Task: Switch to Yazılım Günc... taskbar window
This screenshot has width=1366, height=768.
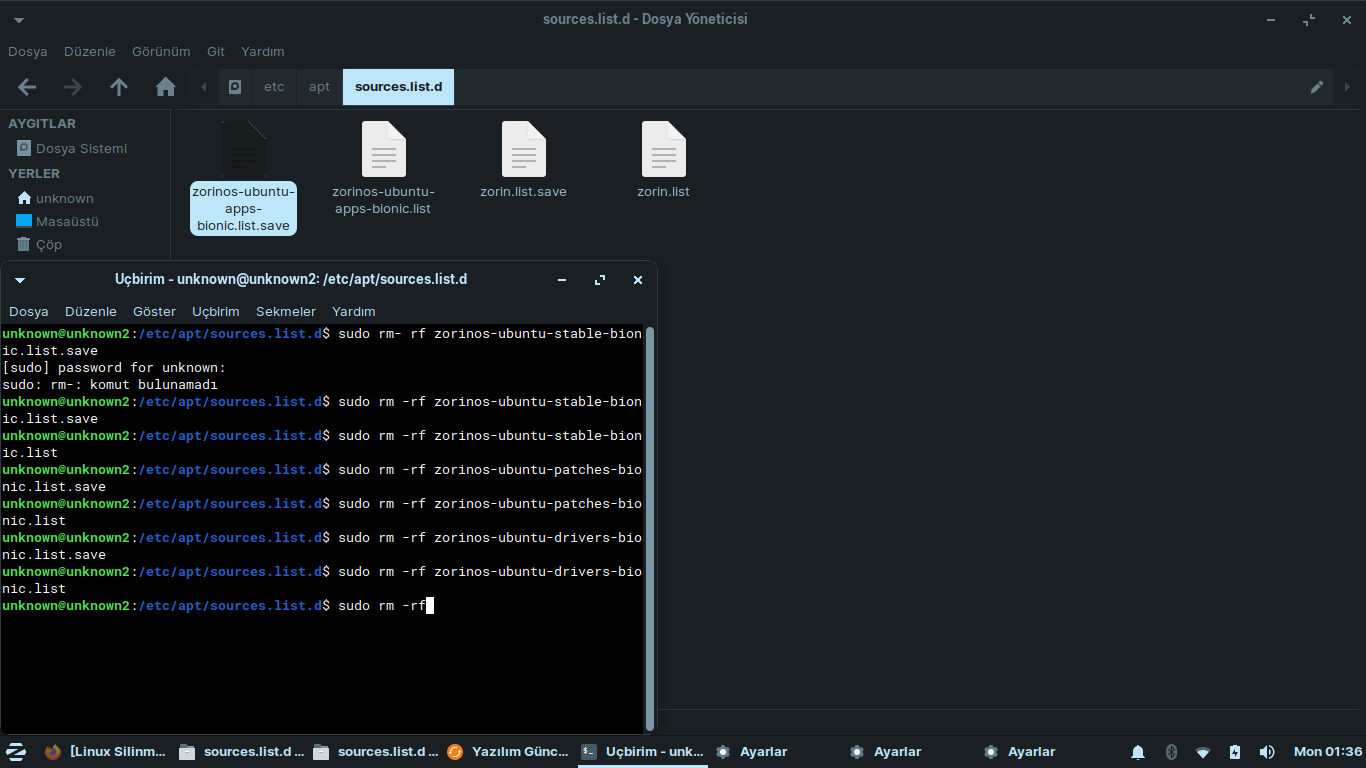Action: 508,751
